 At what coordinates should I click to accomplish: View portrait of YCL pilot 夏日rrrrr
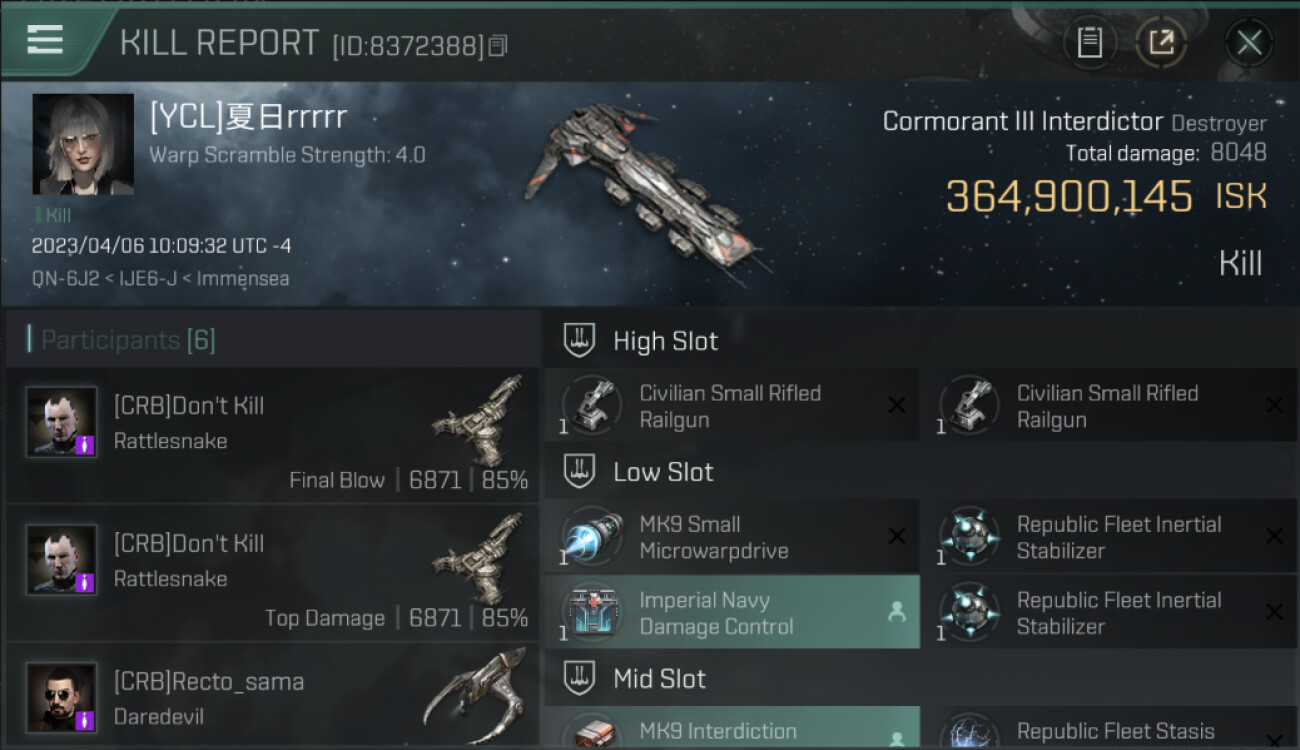coord(83,144)
